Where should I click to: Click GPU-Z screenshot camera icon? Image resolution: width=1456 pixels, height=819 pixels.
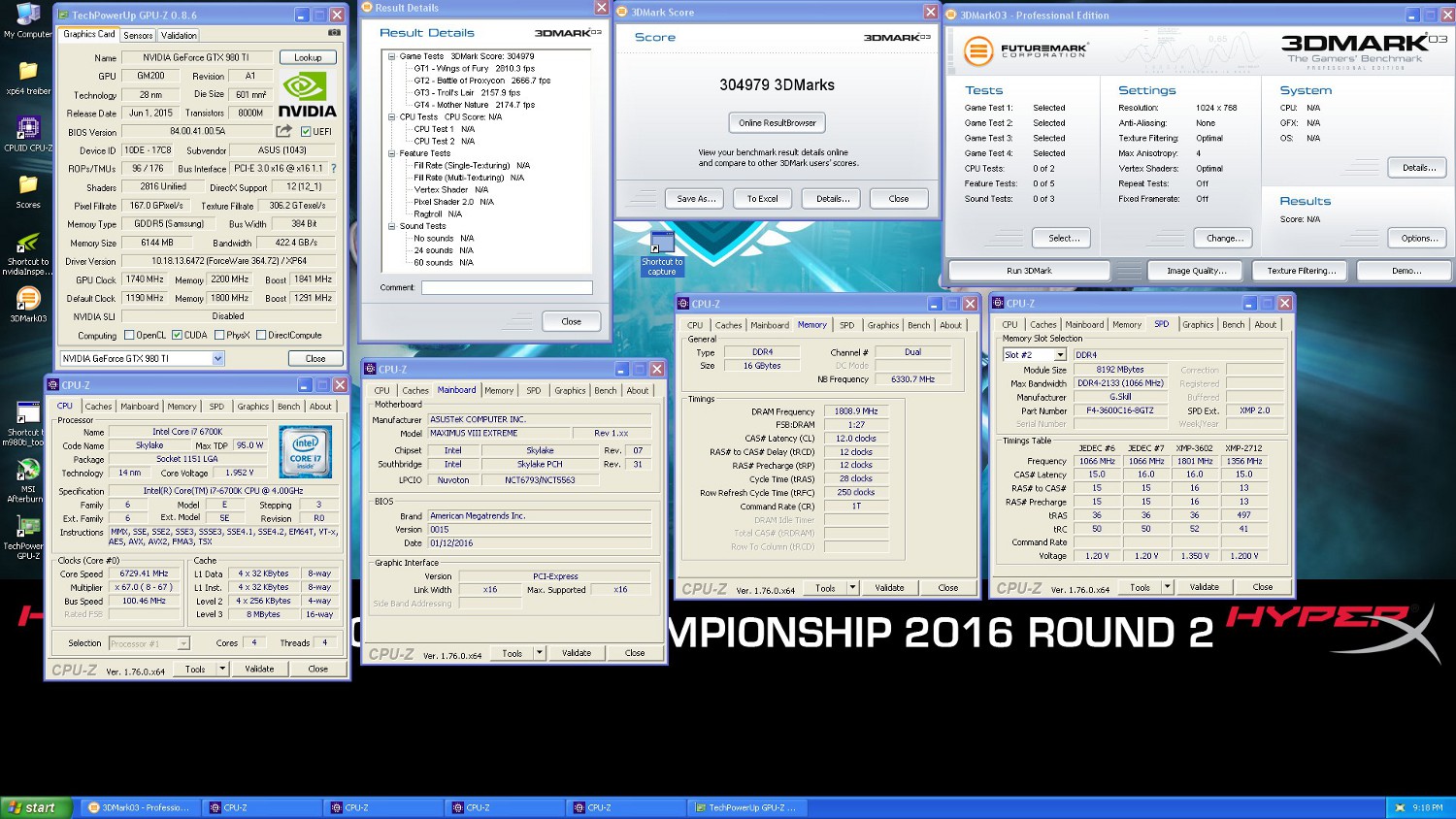(334, 33)
